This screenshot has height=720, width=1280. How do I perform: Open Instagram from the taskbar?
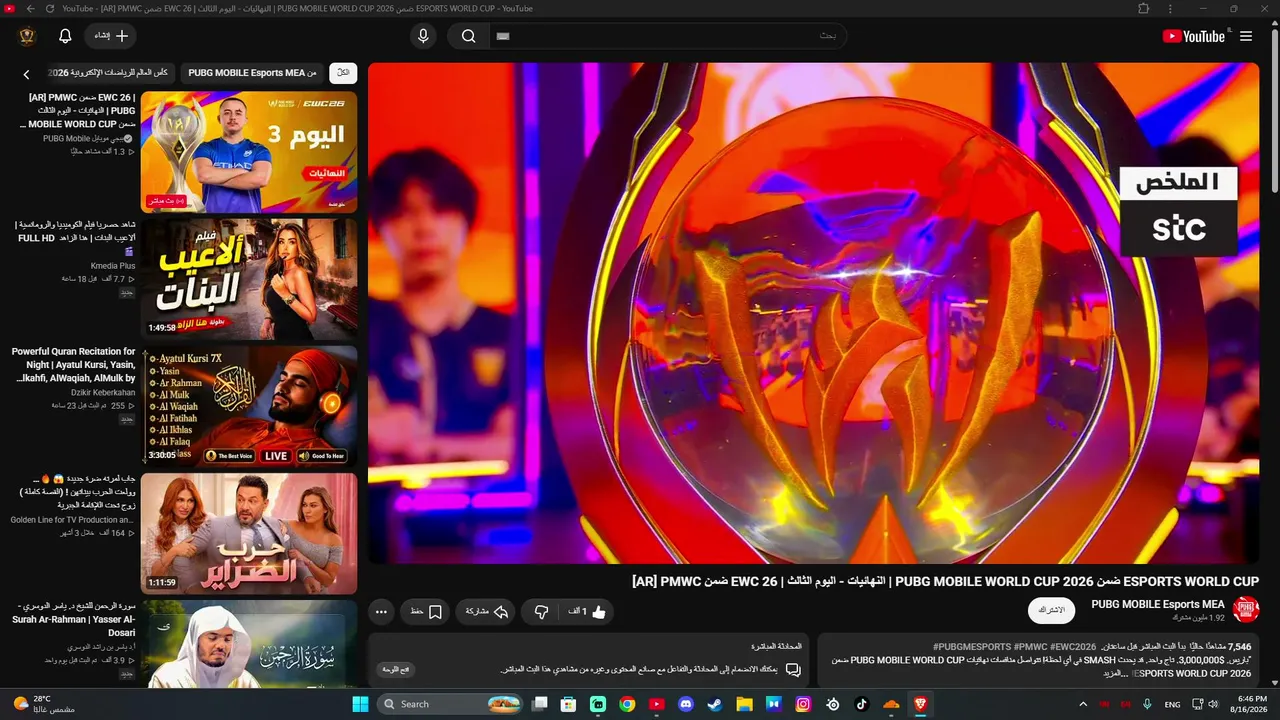(x=803, y=704)
